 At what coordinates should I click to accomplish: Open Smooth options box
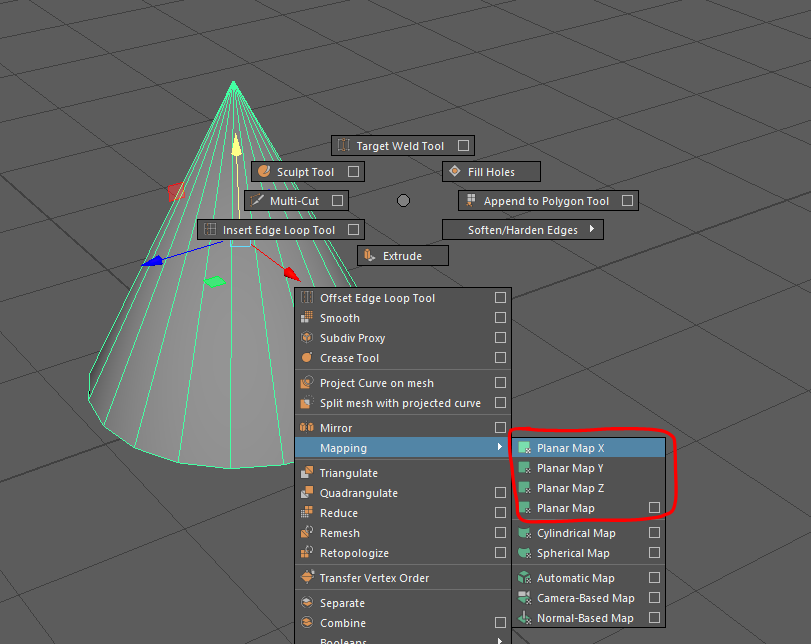click(x=500, y=317)
